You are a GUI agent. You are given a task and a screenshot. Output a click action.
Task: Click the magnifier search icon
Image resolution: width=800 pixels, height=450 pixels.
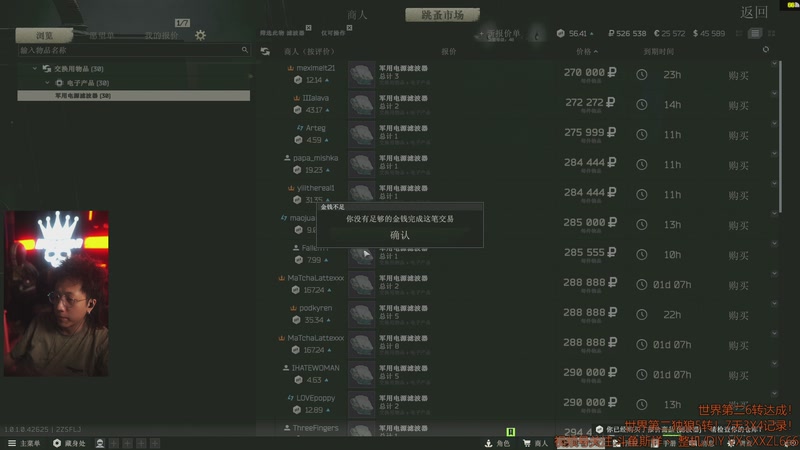coord(245,49)
